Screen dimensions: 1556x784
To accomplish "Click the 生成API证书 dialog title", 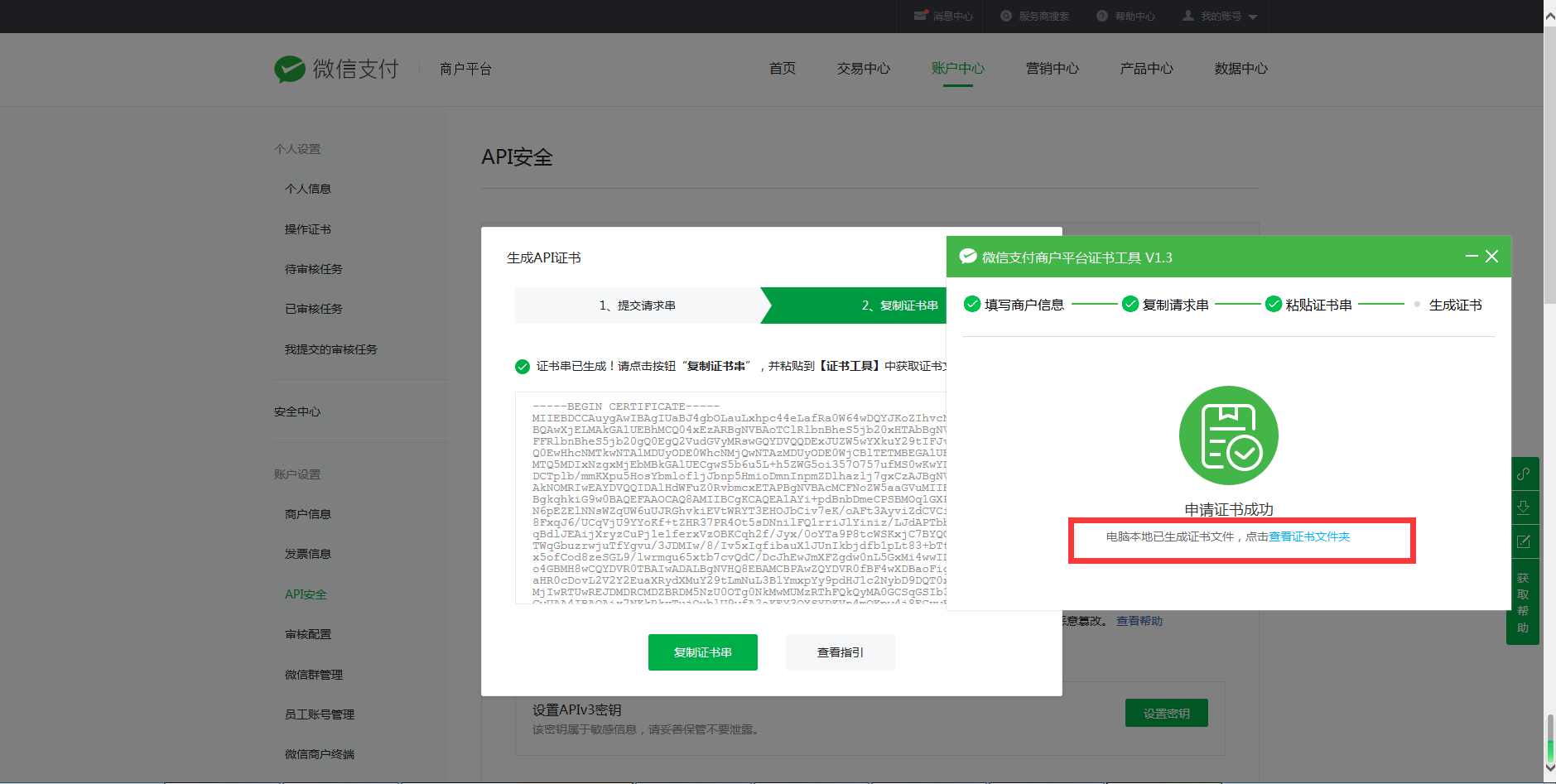I will pos(544,258).
